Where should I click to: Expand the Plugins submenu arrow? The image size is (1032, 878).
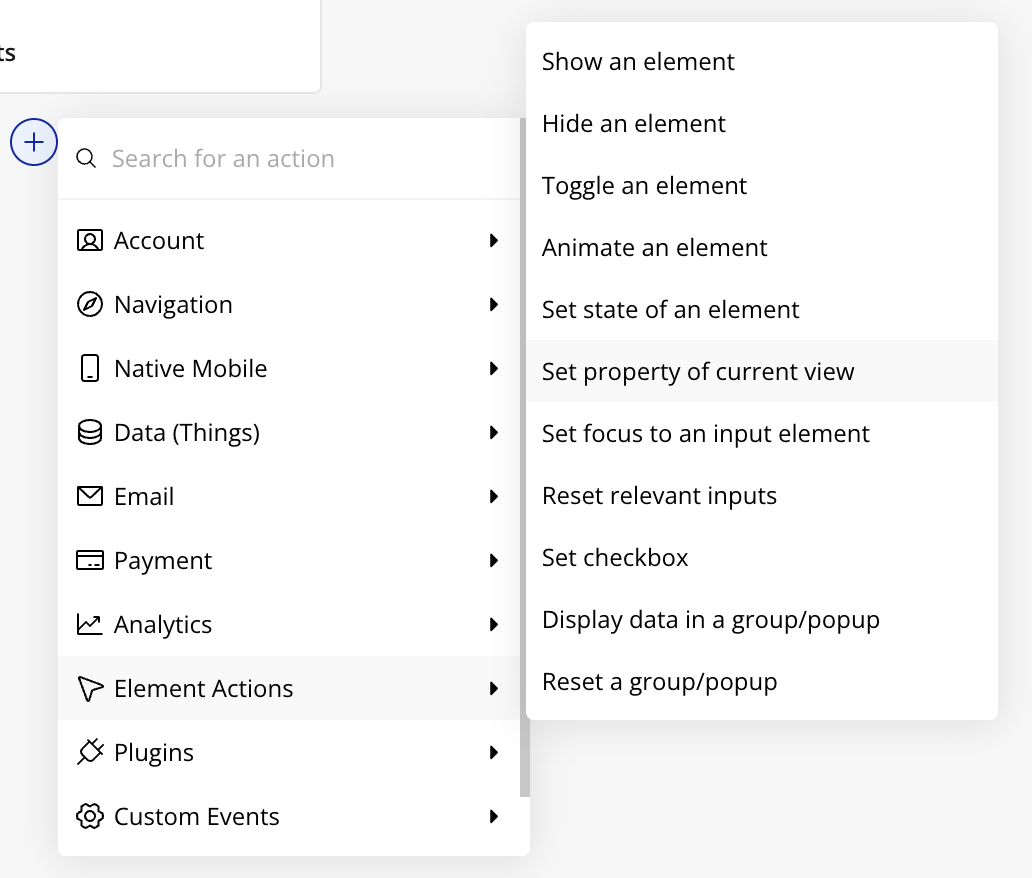tap(494, 752)
